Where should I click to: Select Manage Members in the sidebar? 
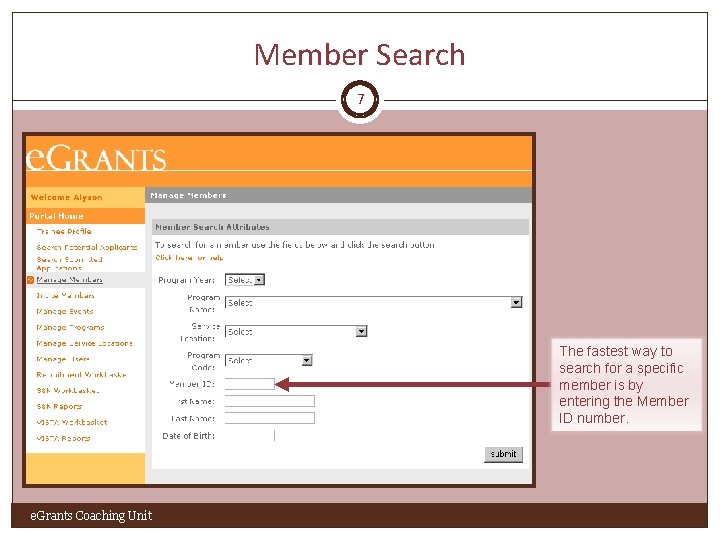69,280
